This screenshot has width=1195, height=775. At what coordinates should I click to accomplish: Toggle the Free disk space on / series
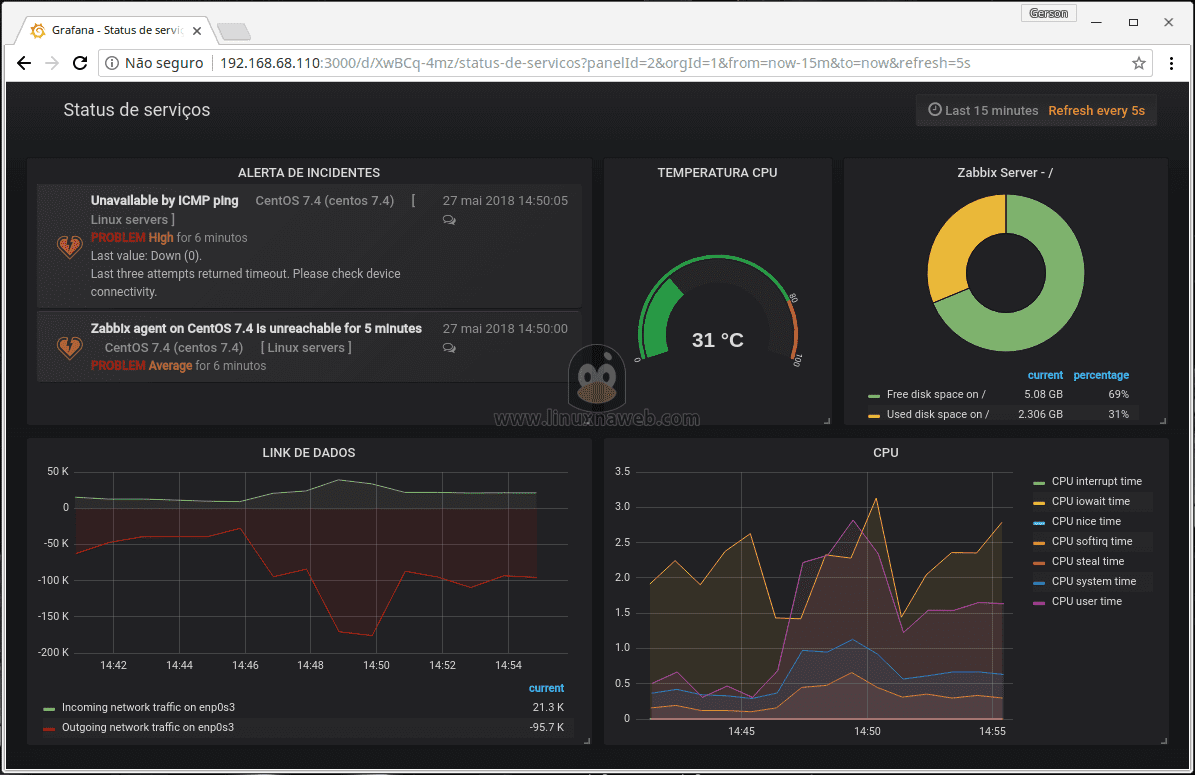[935, 395]
